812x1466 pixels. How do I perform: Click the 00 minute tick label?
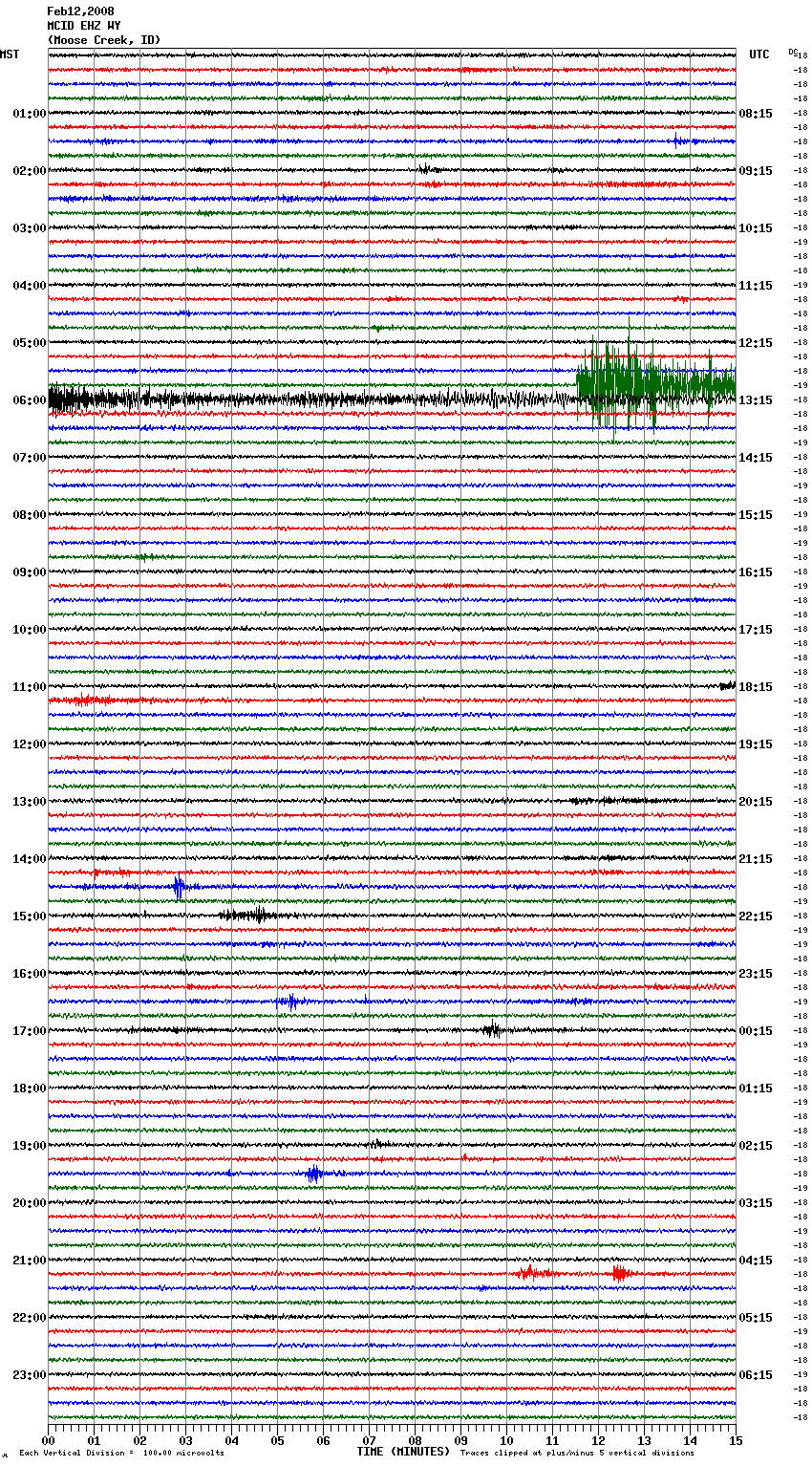click(x=49, y=1440)
